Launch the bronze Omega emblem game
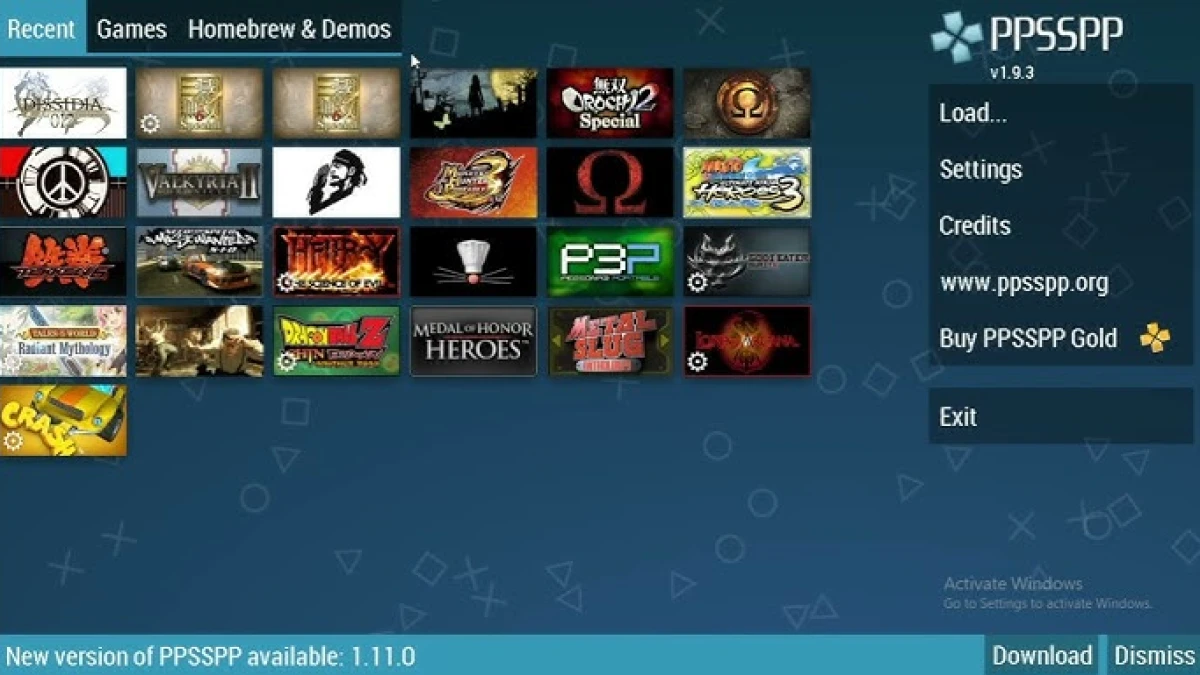 747,103
